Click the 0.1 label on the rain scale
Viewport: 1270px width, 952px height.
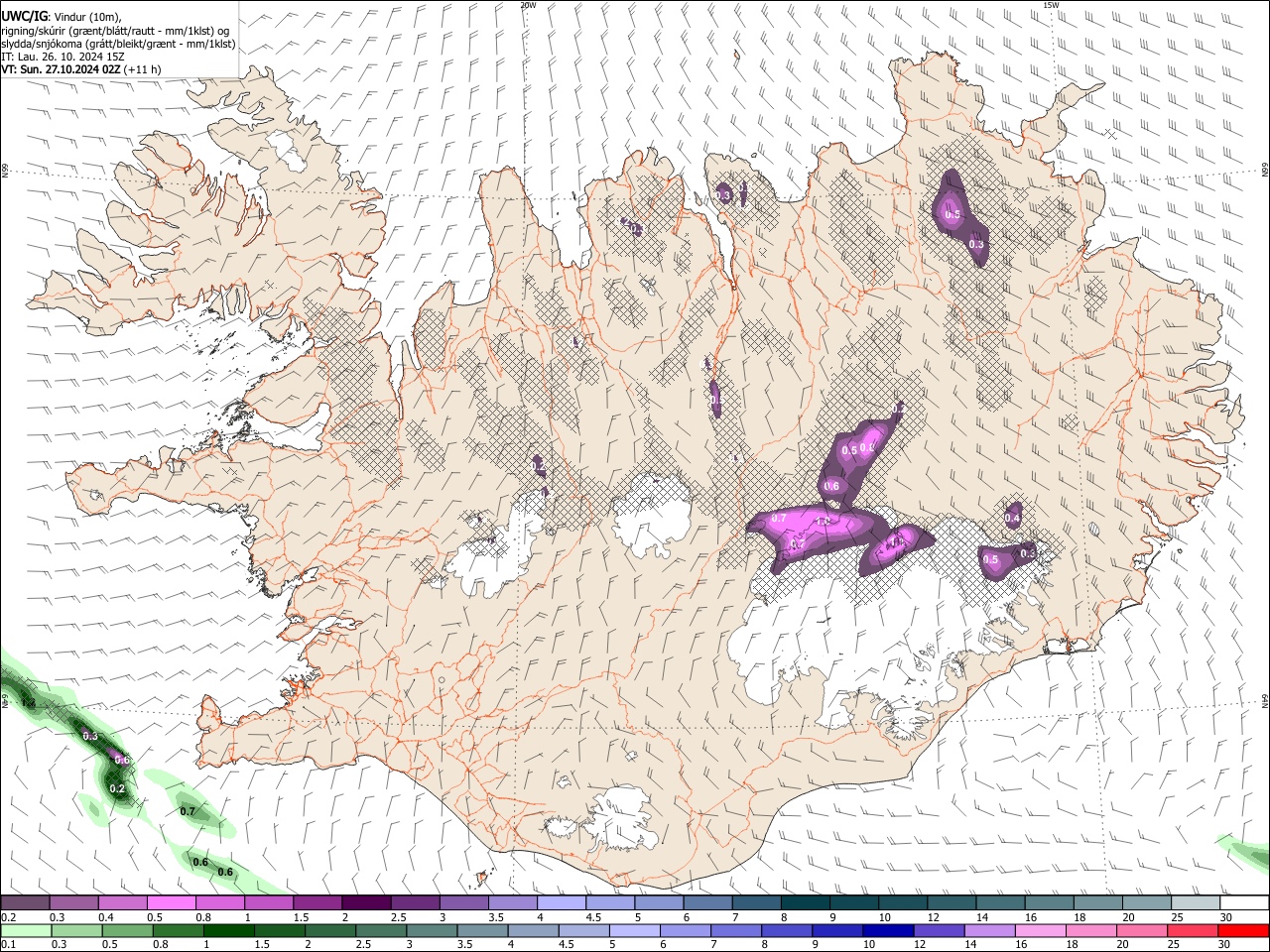(7, 945)
